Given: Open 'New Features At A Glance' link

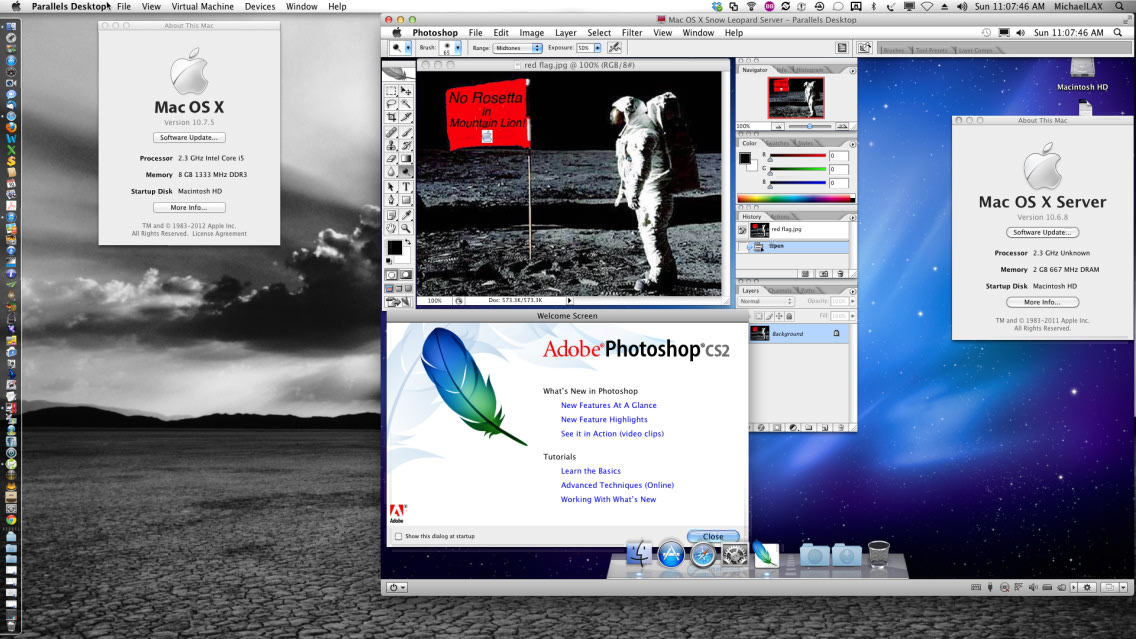Looking at the screenshot, I should click(608, 405).
